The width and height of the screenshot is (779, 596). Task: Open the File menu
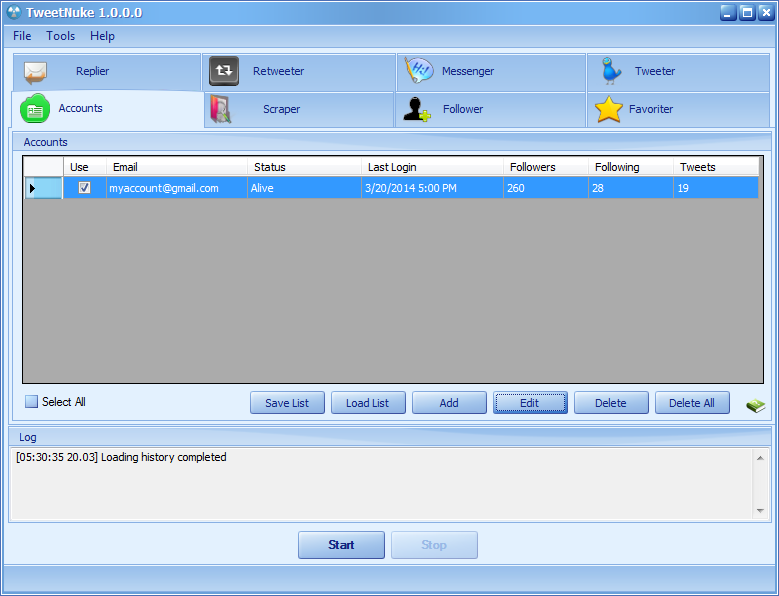click(22, 36)
